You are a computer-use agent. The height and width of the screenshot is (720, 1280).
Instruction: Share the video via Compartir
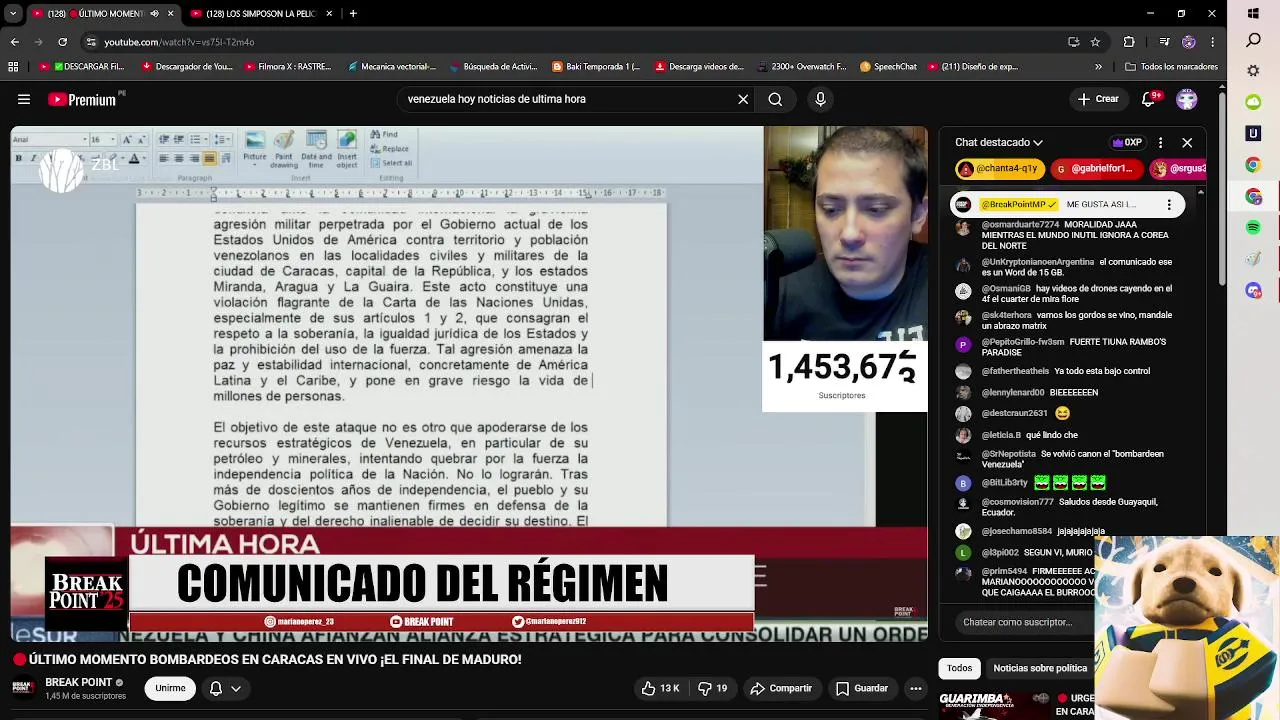pos(781,688)
